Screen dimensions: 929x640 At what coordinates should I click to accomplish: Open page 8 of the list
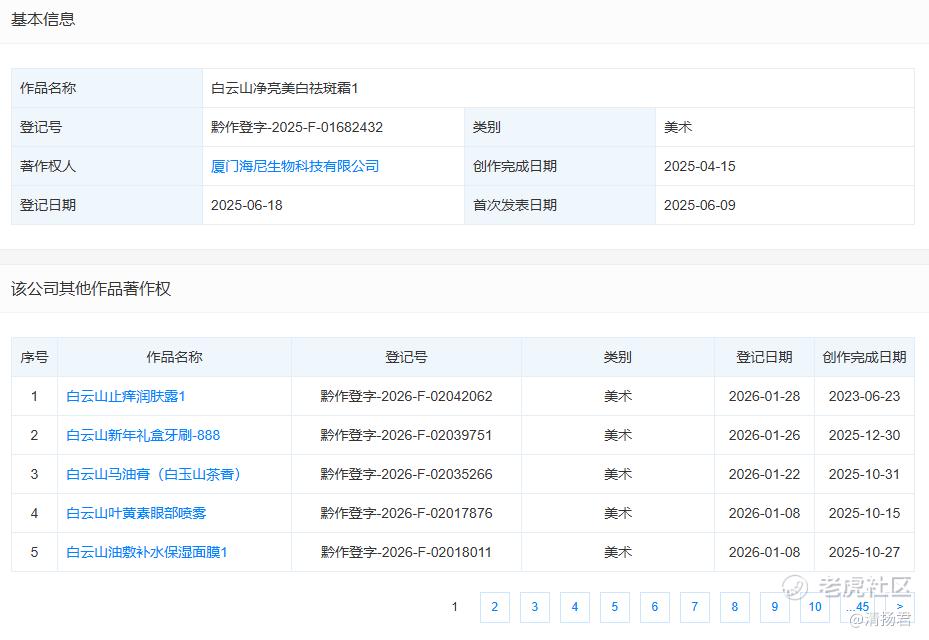tap(734, 607)
